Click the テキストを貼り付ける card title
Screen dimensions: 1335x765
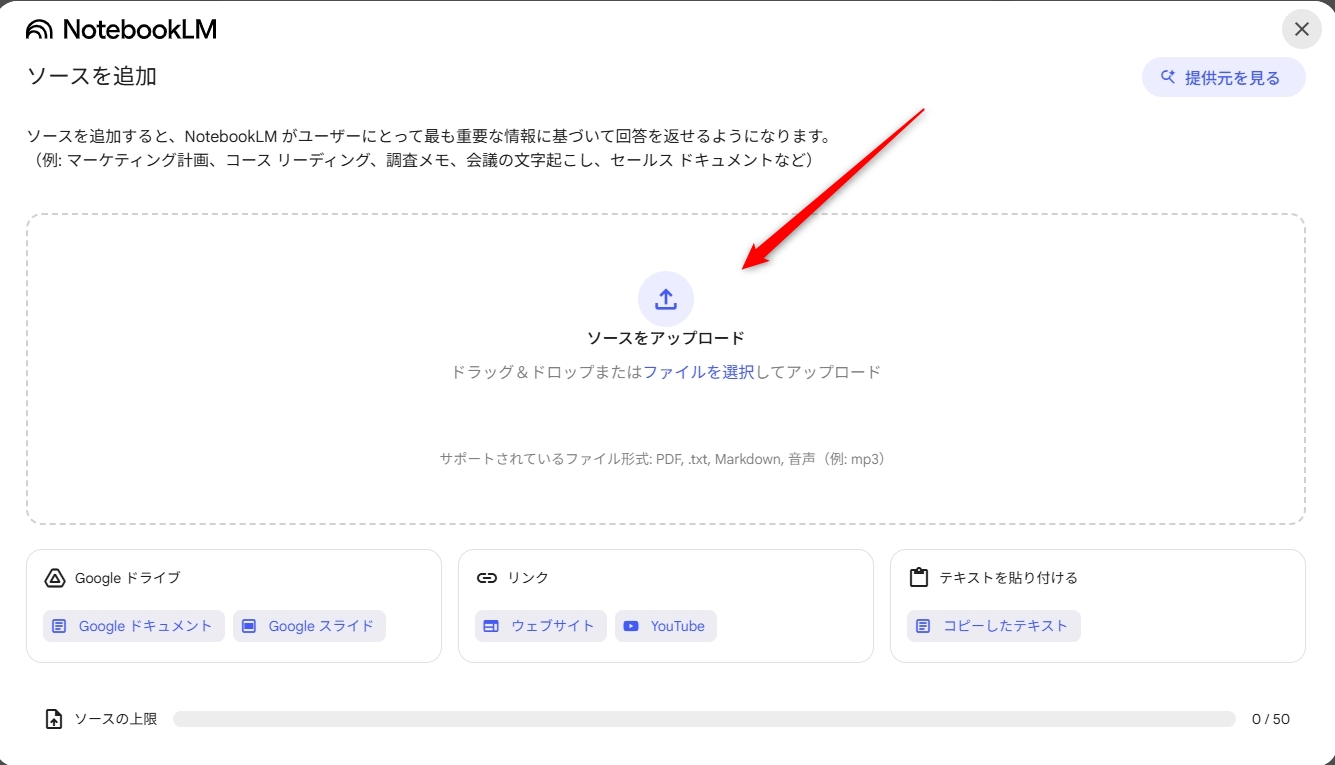pyautogui.click(x=1008, y=578)
